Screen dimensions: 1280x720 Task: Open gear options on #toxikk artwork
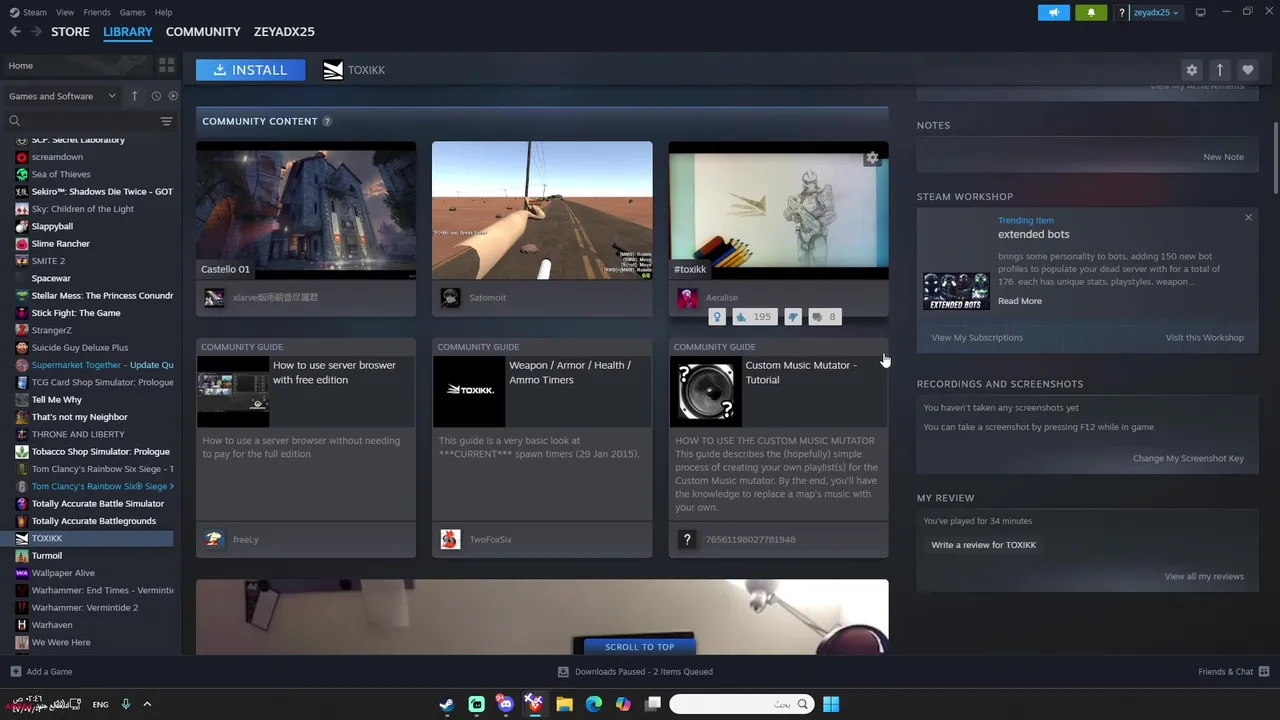pos(872,158)
